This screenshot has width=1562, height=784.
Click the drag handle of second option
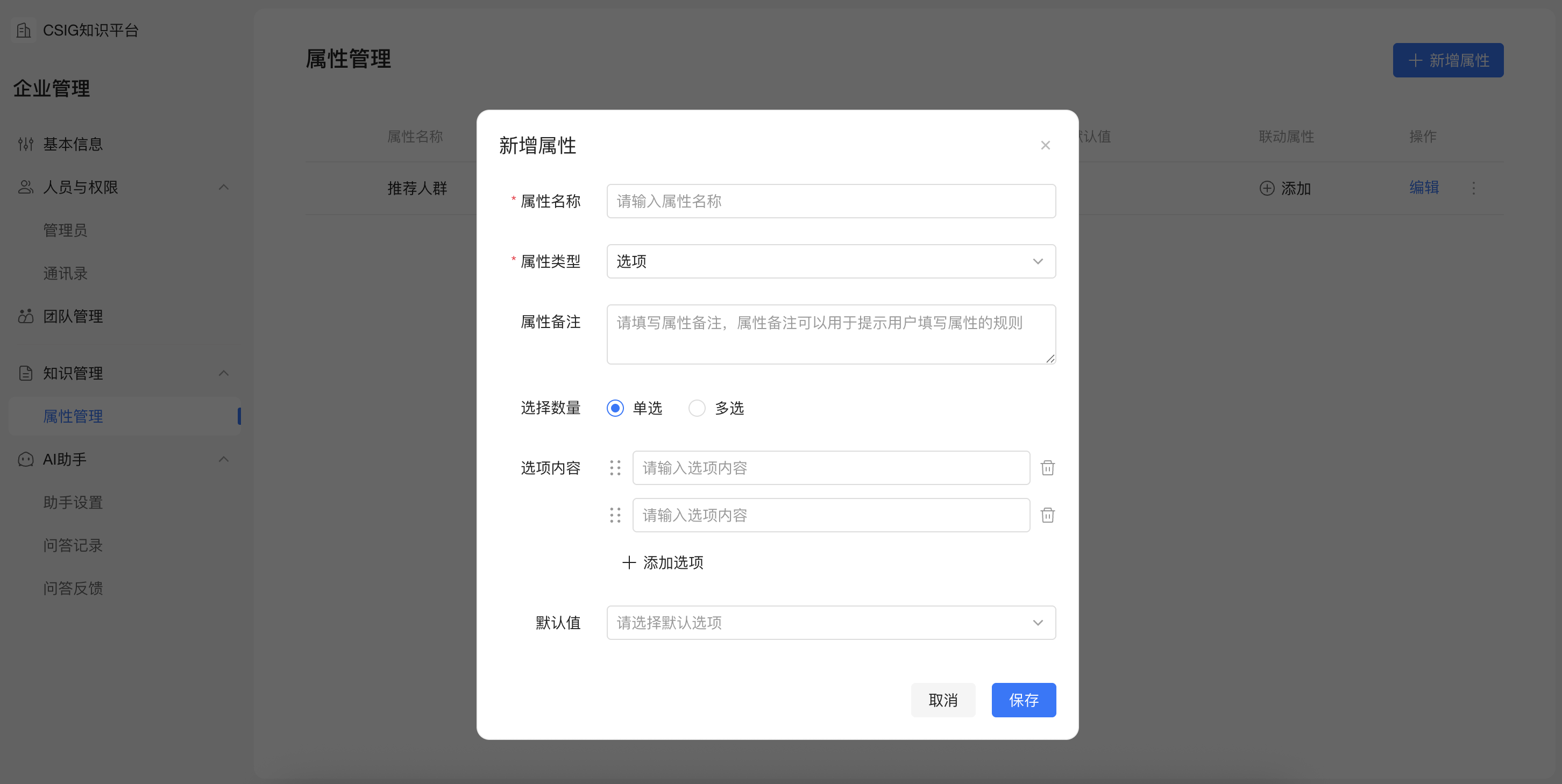coord(615,515)
